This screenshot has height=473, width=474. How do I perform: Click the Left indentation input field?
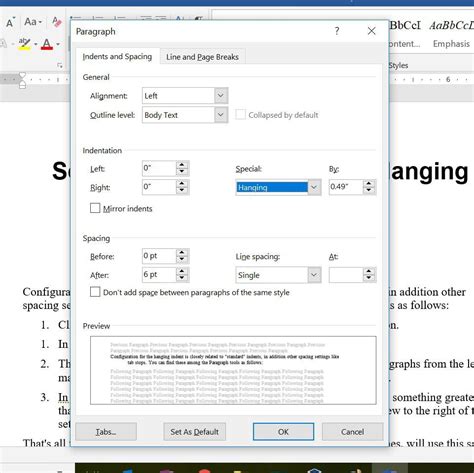click(x=159, y=168)
